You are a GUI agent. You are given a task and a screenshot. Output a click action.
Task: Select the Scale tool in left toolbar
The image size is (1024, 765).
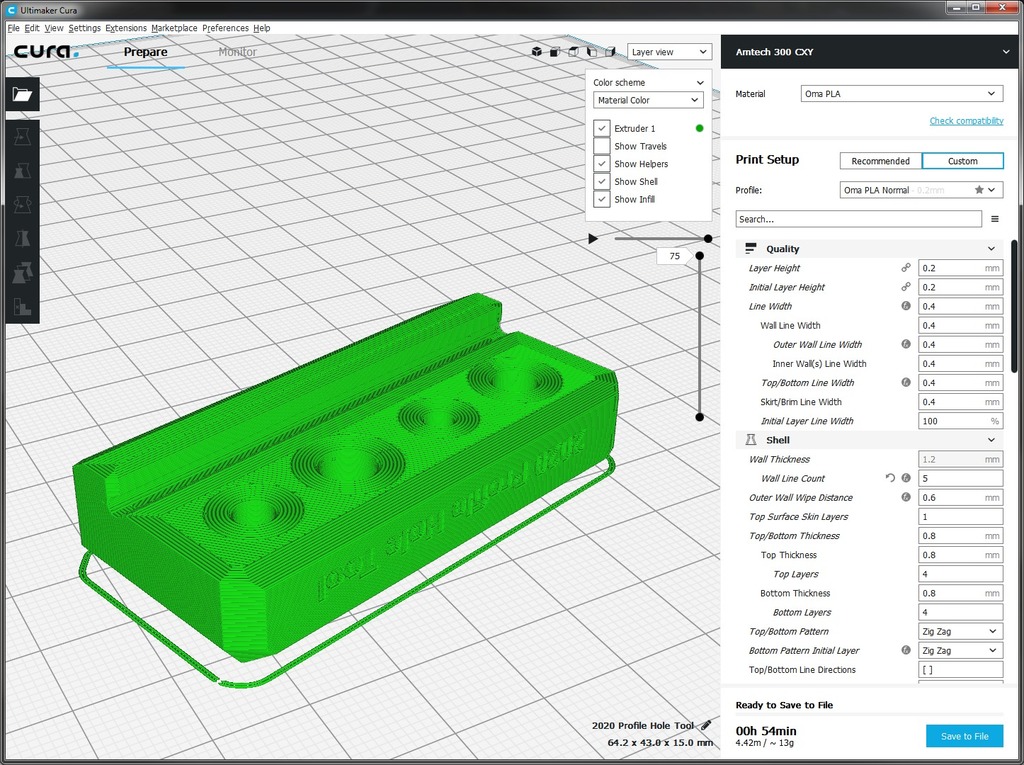(x=22, y=171)
